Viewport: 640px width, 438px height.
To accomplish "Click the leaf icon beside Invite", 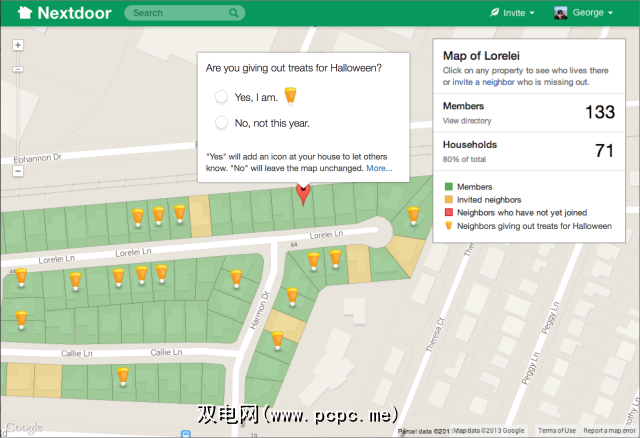I will click(494, 13).
